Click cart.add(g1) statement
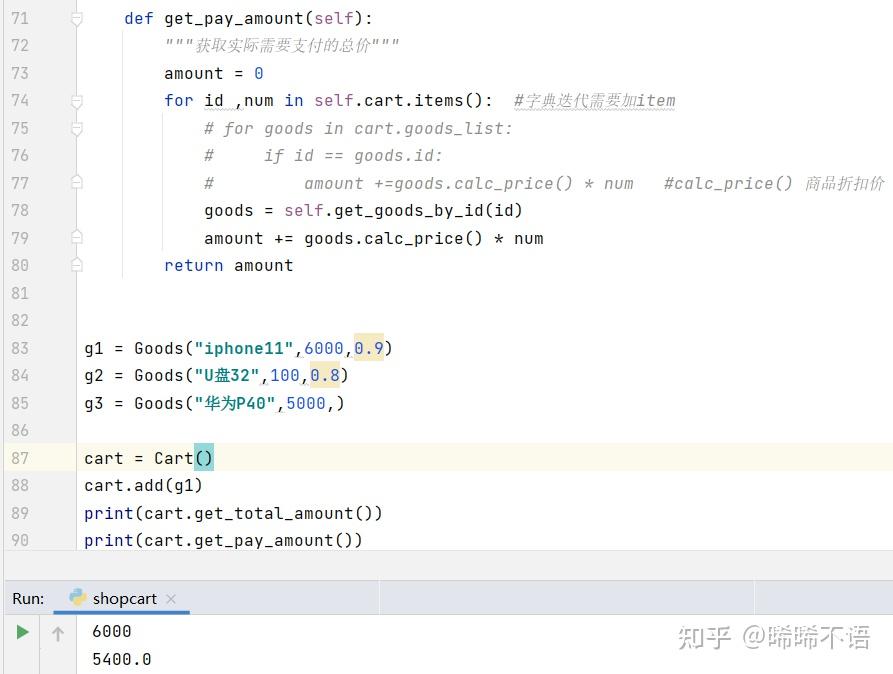This screenshot has width=893, height=674. [143, 485]
